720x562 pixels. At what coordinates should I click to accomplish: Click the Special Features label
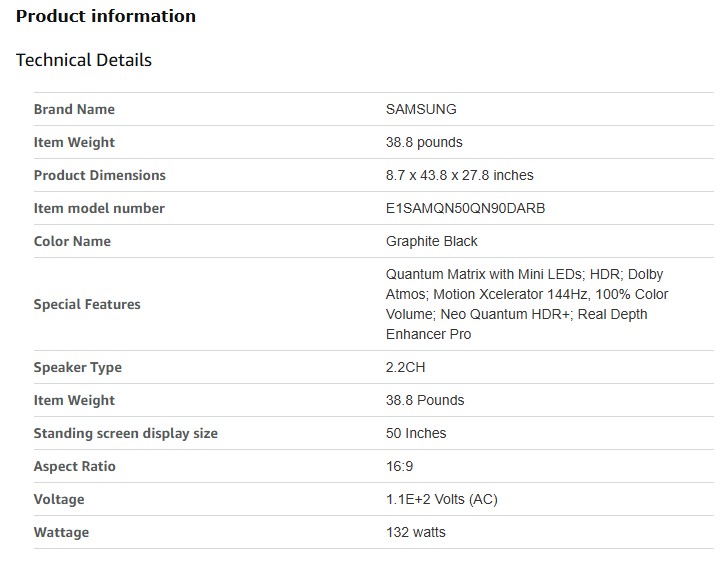tap(87, 304)
